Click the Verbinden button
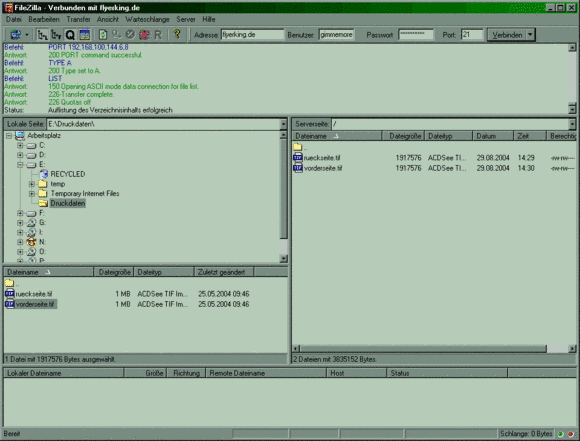This screenshot has height=441, width=580. tap(507, 35)
